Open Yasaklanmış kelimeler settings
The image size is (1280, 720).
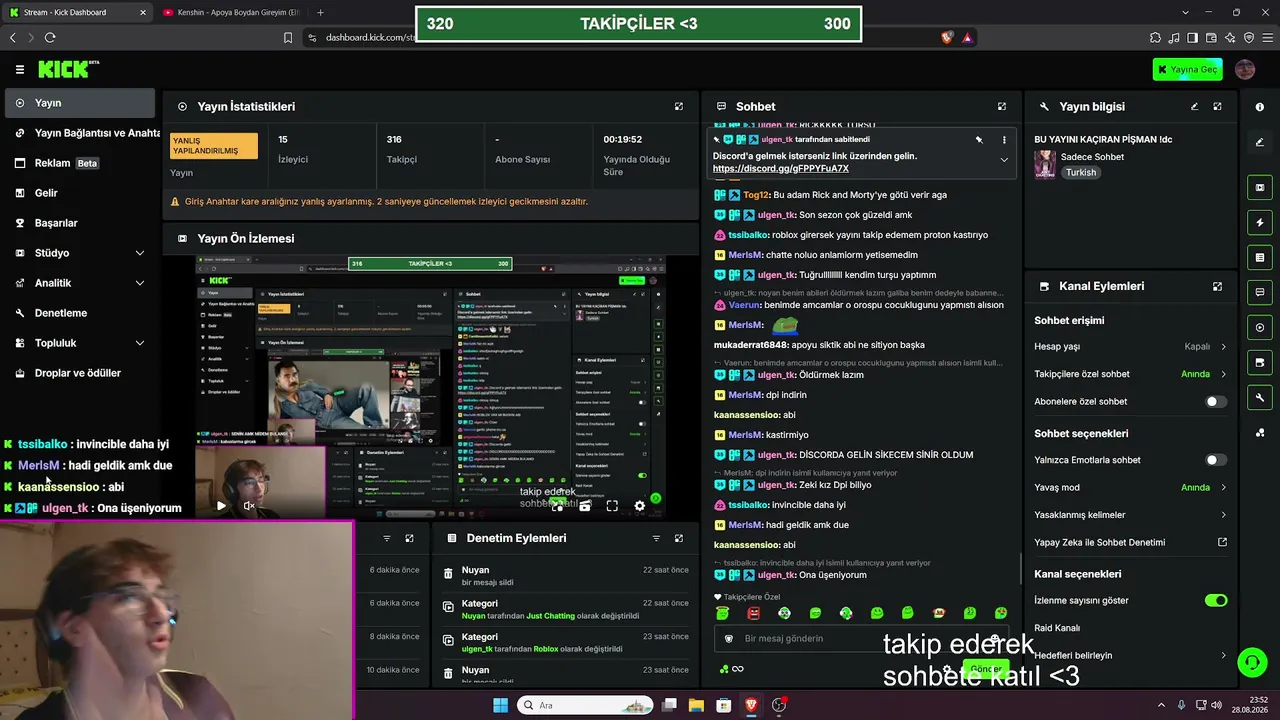coord(1130,515)
